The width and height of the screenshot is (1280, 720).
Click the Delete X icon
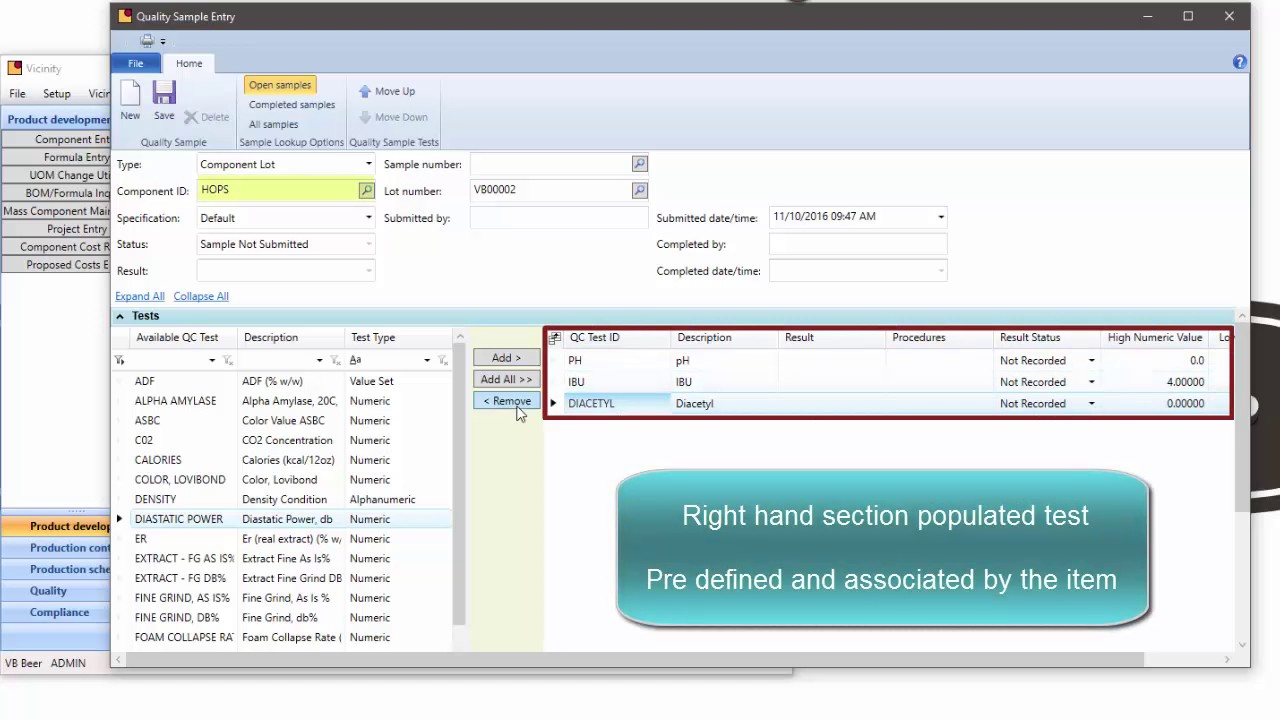click(x=191, y=117)
